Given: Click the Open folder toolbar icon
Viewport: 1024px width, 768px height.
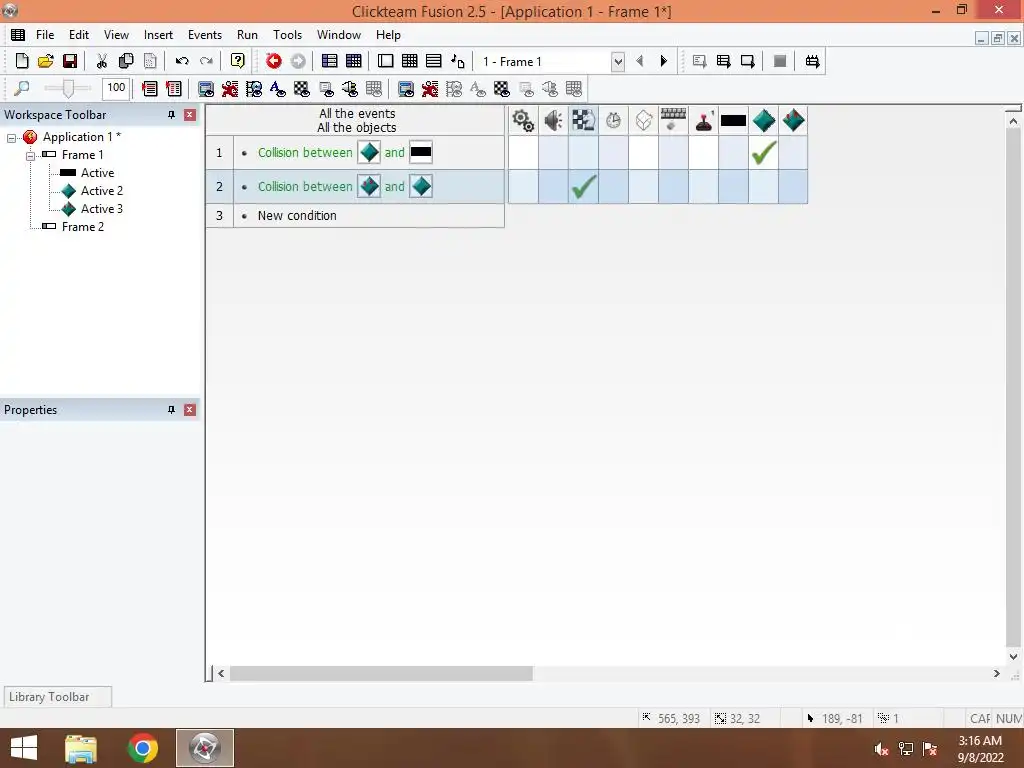Looking at the screenshot, I should (46, 61).
